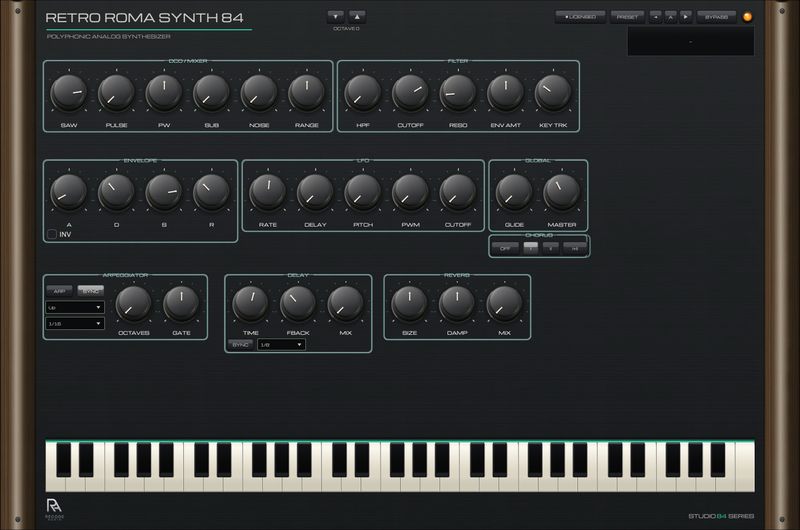The width and height of the screenshot is (800, 530).
Task: Click the KEY TRK knob
Action: coord(553,93)
